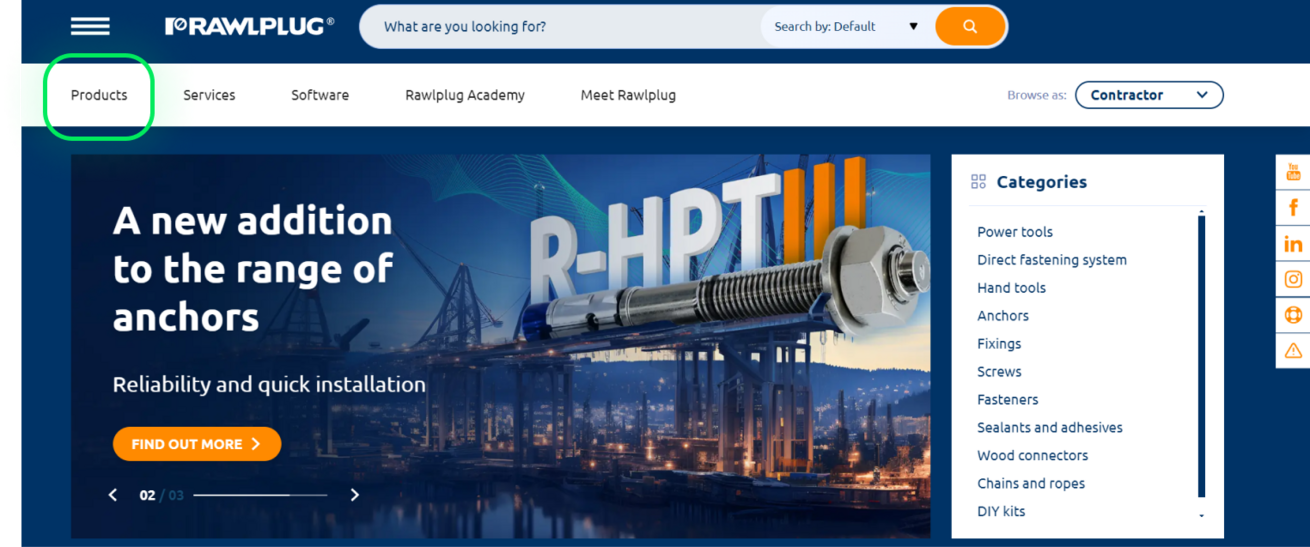
Task: Go to previous banner slide
Action: pyautogui.click(x=113, y=495)
